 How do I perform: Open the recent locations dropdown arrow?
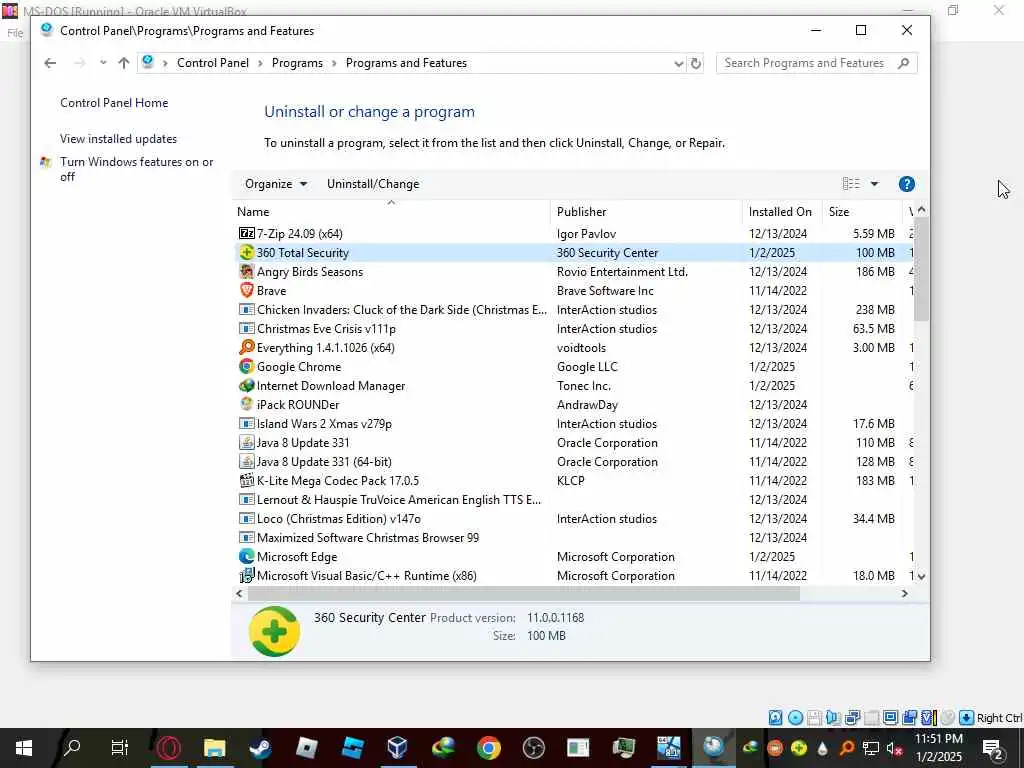click(x=103, y=63)
